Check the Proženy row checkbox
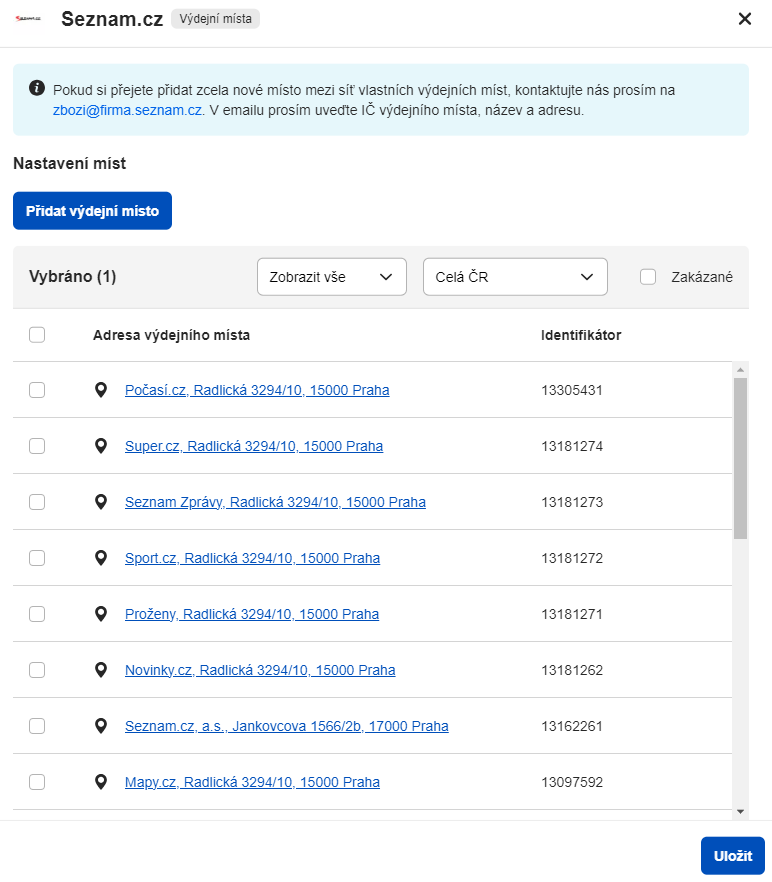This screenshot has height=882, width=772. 37,614
